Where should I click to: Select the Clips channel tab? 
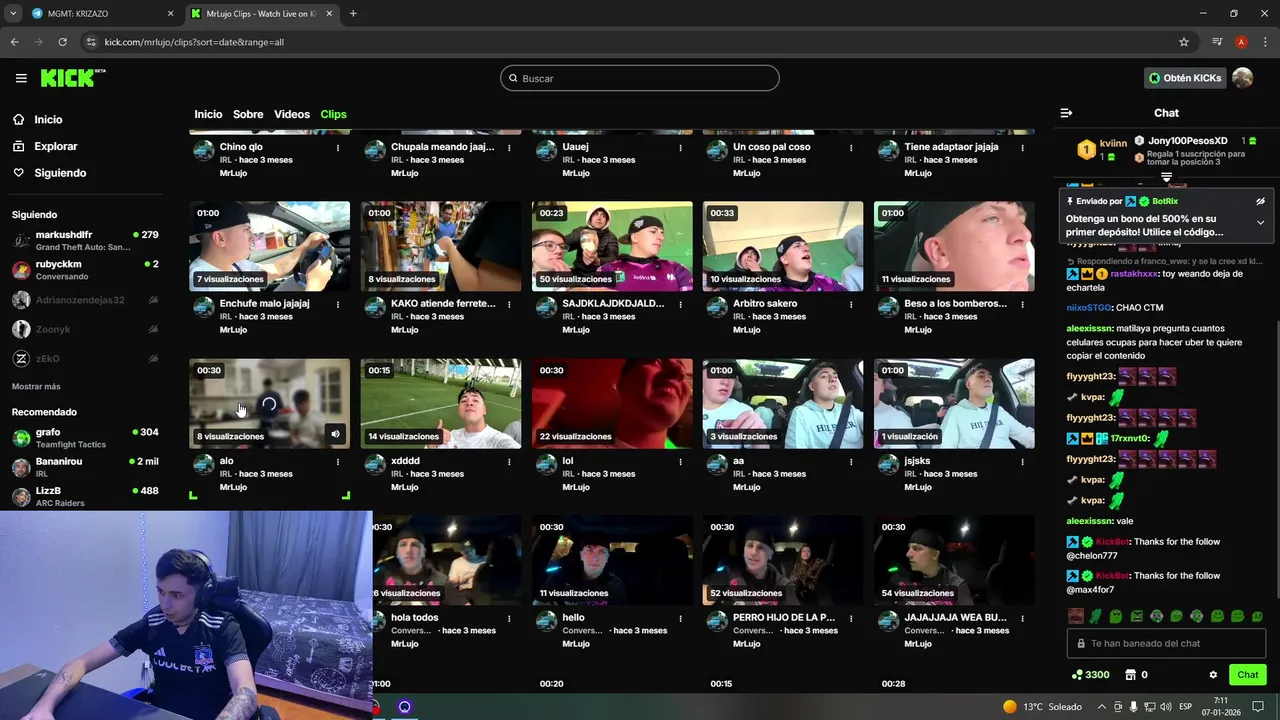(x=333, y=114)
